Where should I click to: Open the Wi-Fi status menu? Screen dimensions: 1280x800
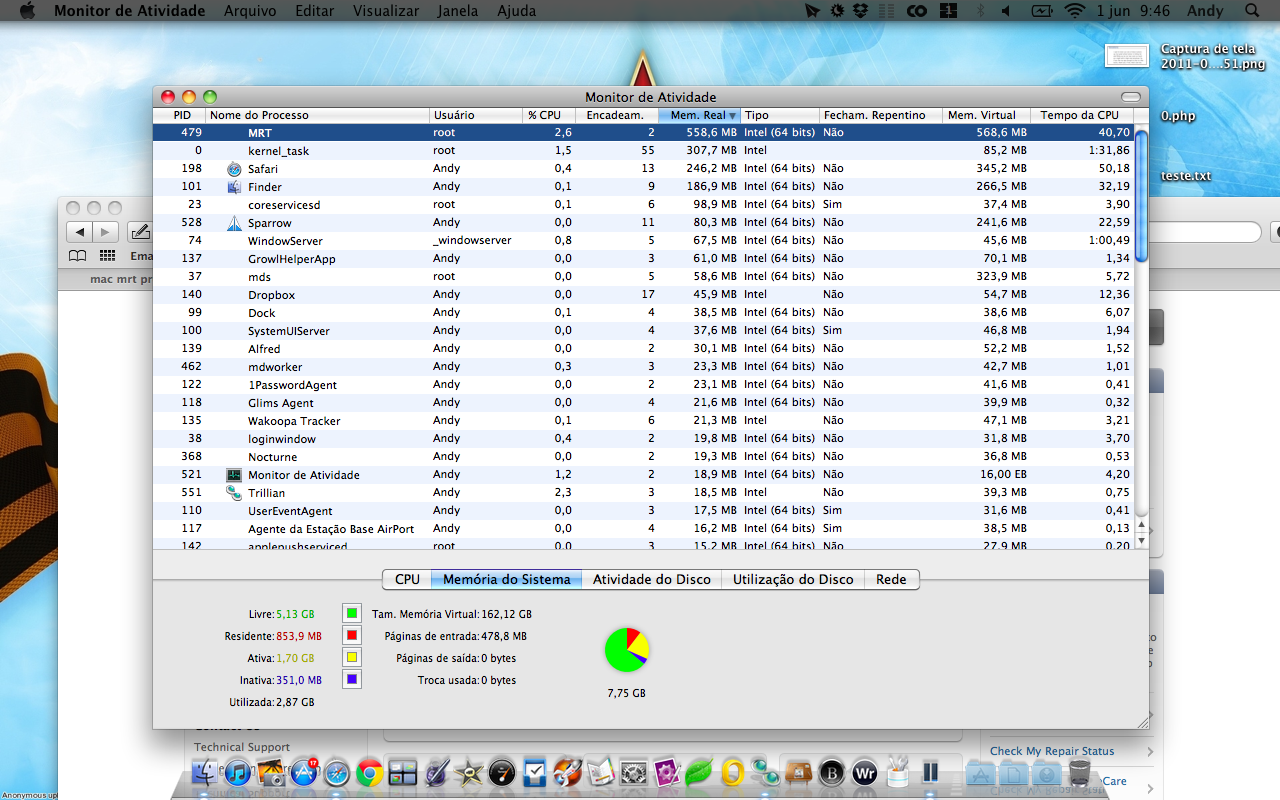(x=1075, y=11)
